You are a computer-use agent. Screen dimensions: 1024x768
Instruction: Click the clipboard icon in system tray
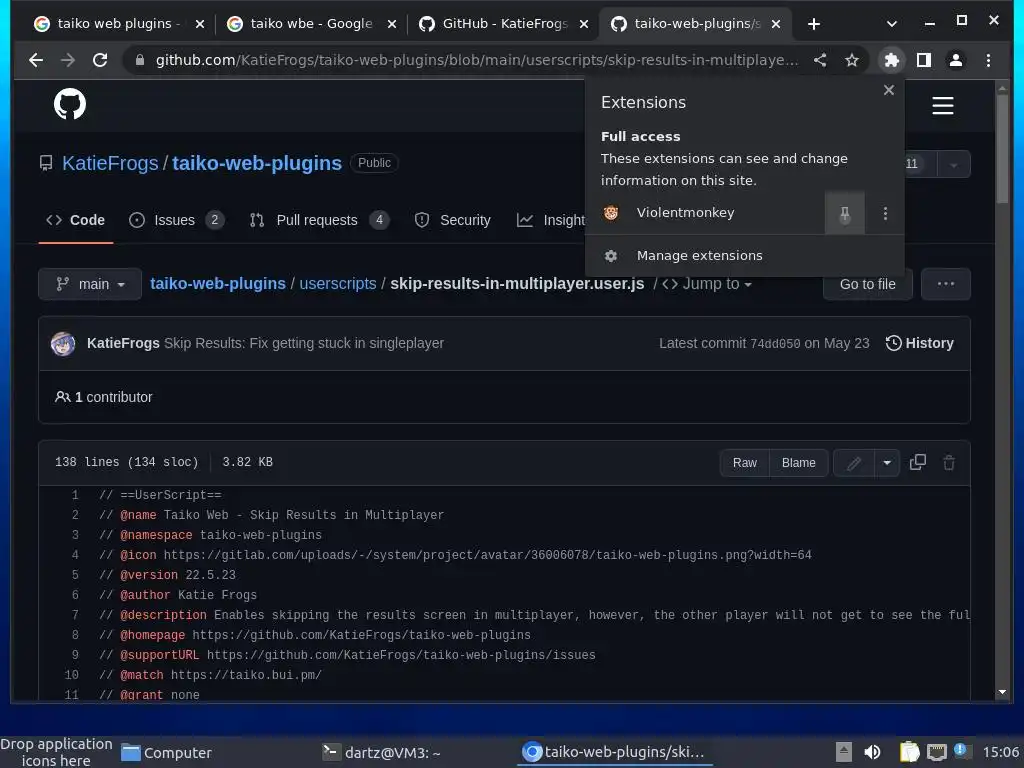click(909, 752)
